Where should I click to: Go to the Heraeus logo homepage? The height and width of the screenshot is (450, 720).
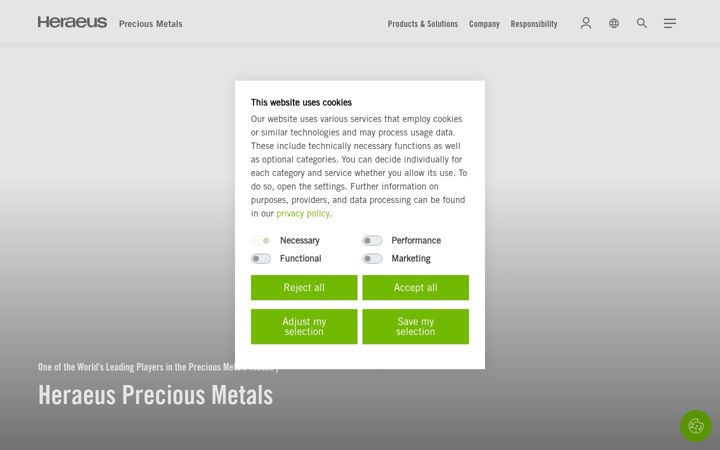(x=72, y=22)
